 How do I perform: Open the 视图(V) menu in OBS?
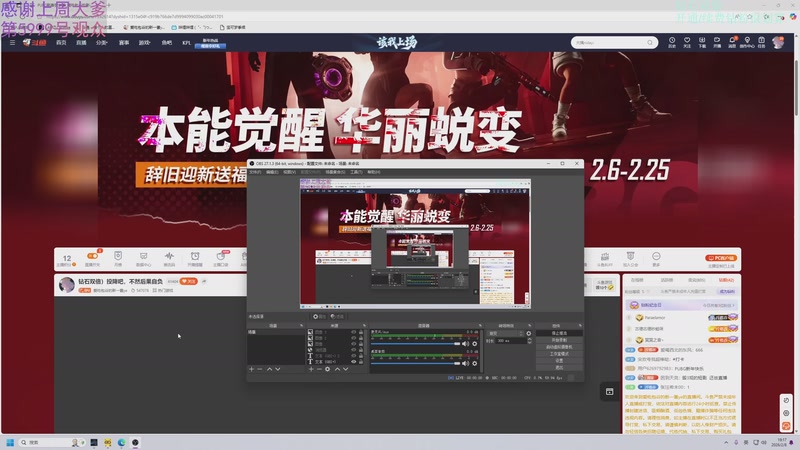coord(290,172)
